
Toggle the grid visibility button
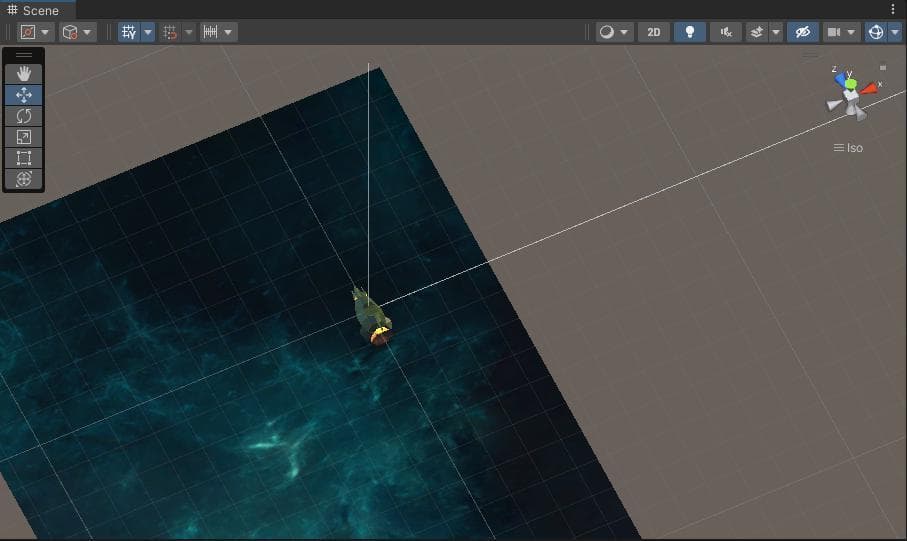click(128, 32)
